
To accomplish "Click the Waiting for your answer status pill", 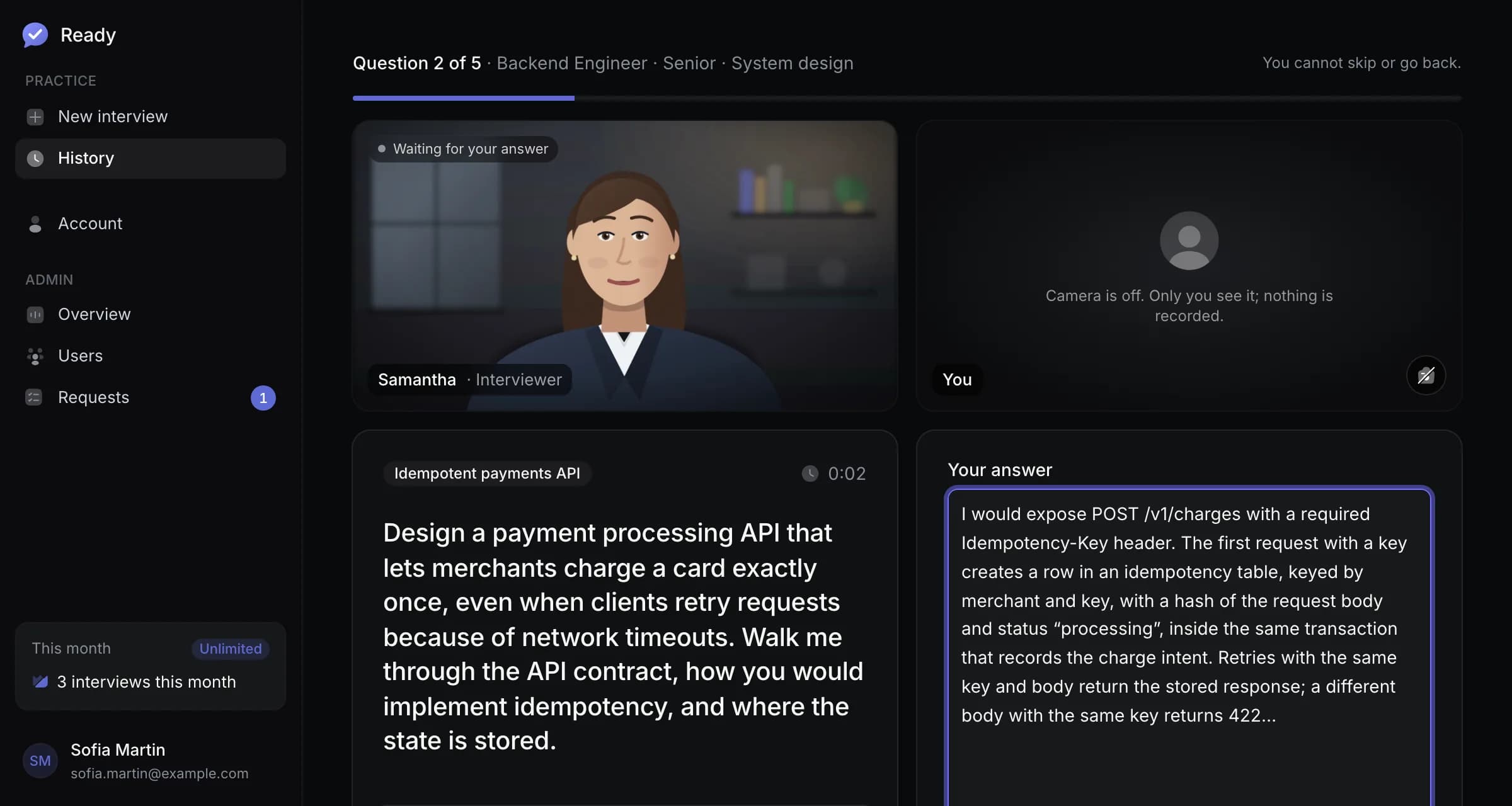I will point(464,149).
